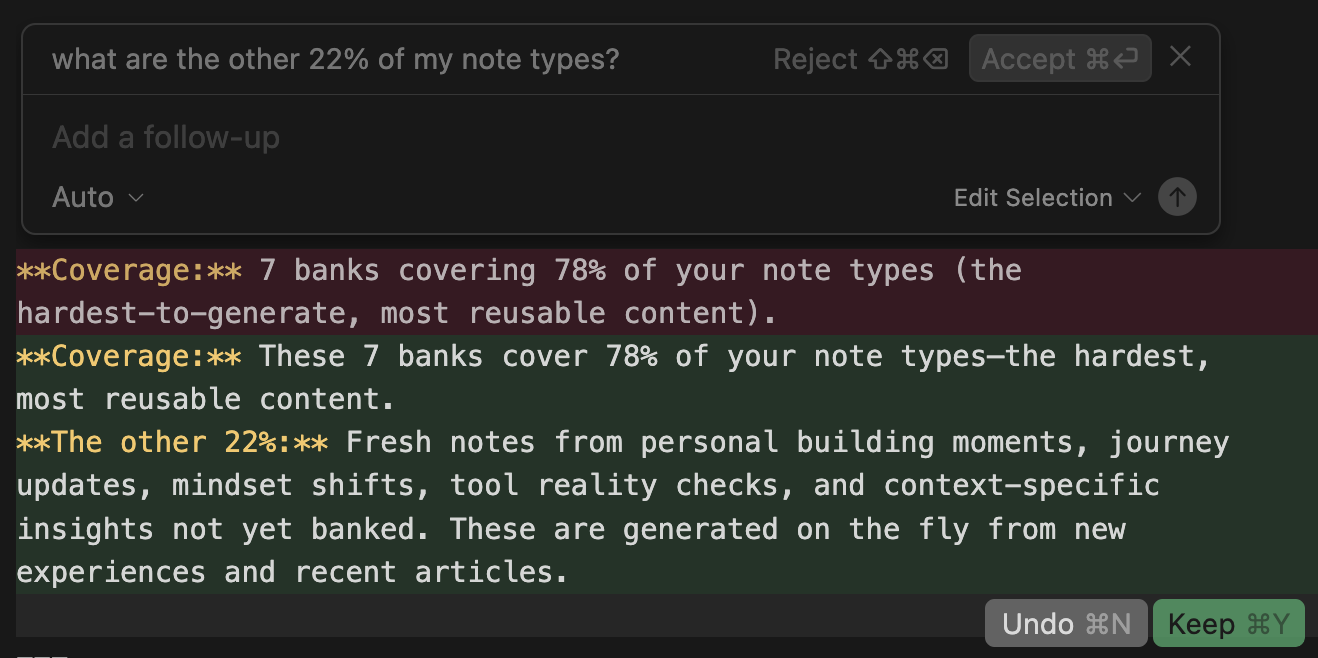
Task: Click the green added Coverage heading
Action: tap(129, 356)
